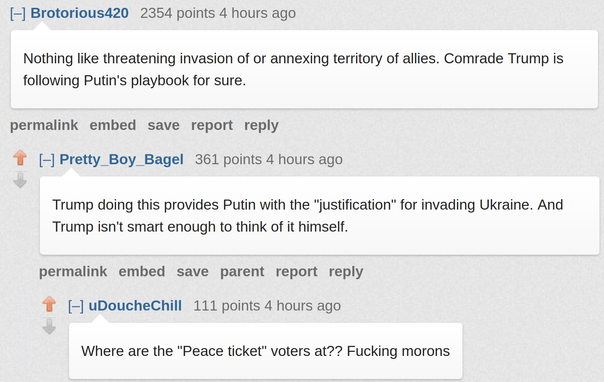This screenshot has width=604, height=382.
Task: Click embed under Brotorious420's comment
Action: [x=113, y=125]
